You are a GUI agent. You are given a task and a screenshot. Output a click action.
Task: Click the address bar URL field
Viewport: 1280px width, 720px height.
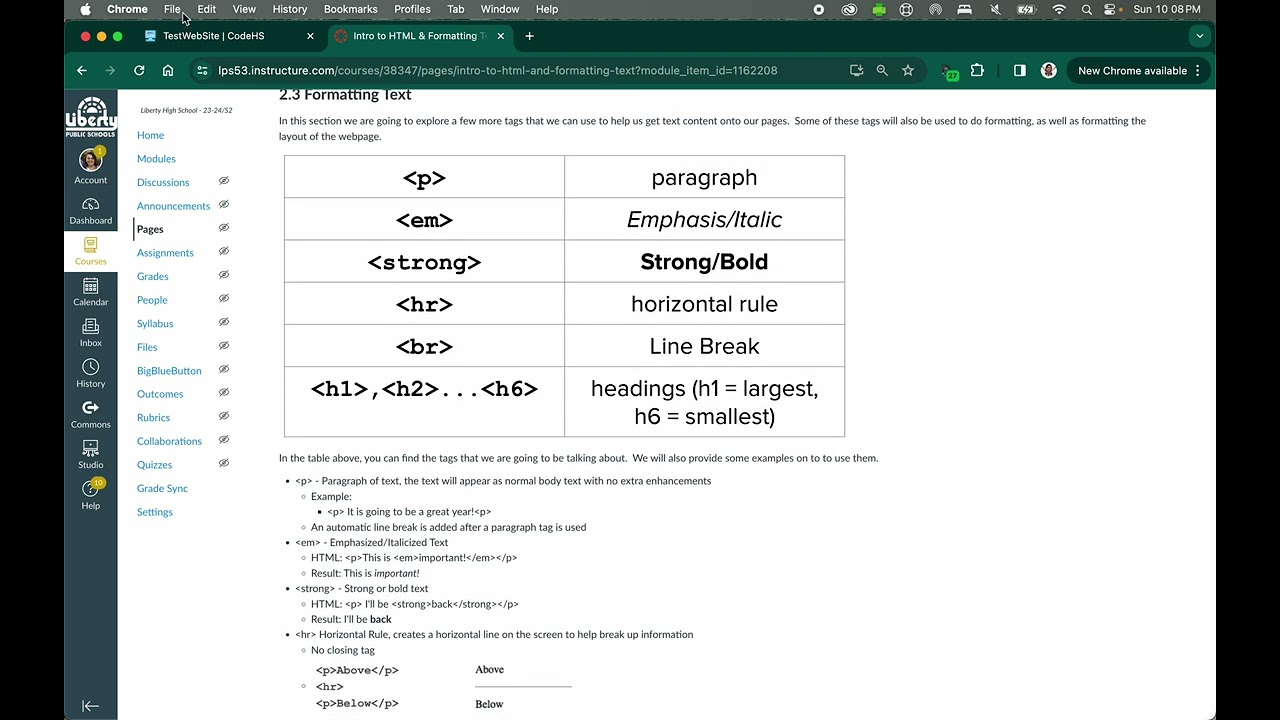[498, 71]
